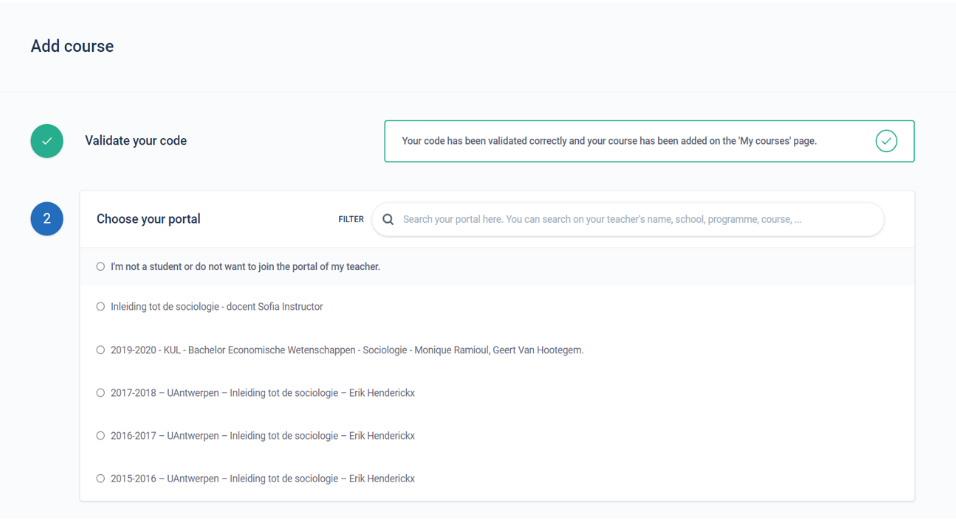
Task: Pick the 2016-2017 UAntwerpen portal radio
Action: (x=101, y=435)
